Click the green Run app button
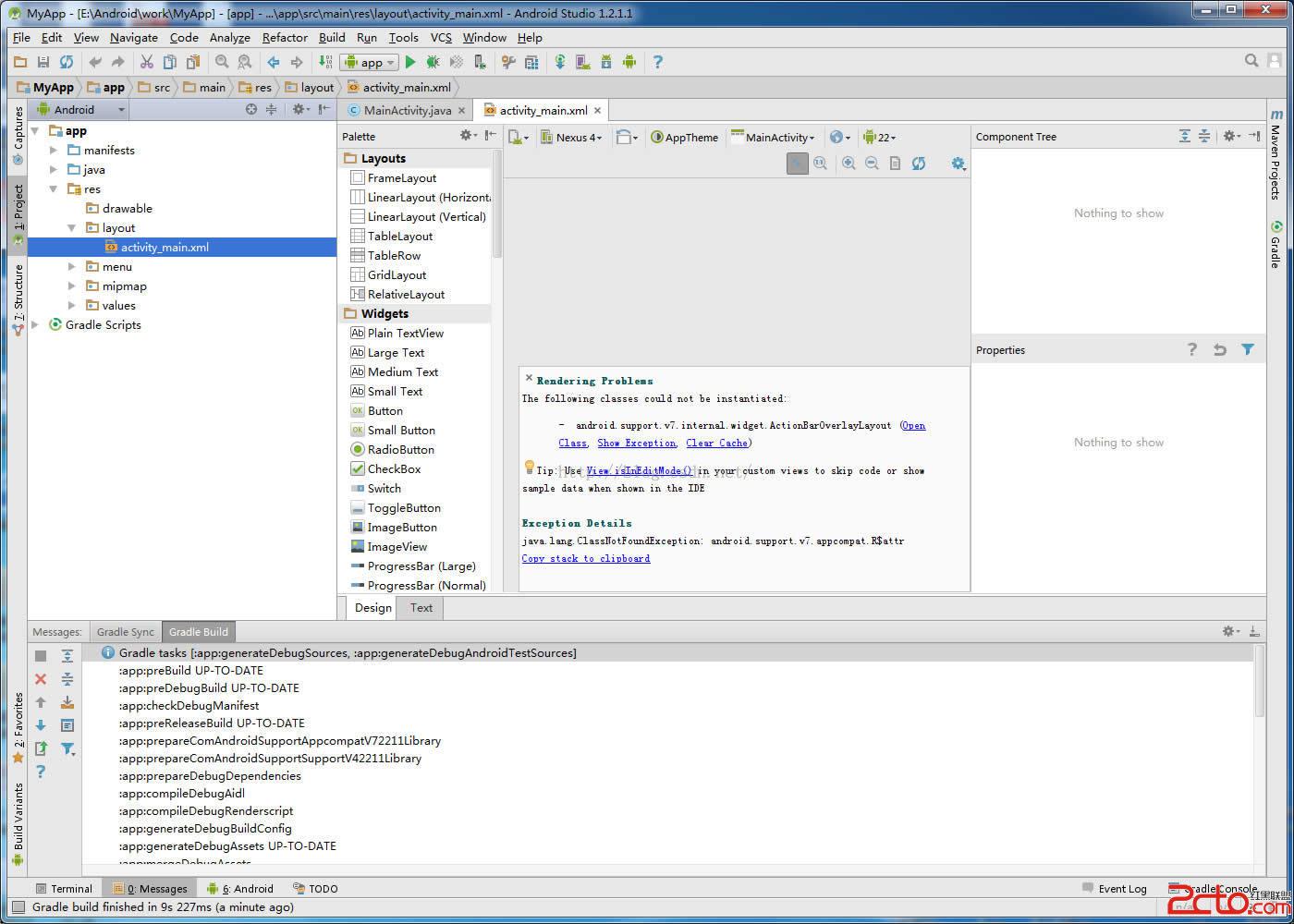Viewport: 1294px width, 924px height. [410, 62]
